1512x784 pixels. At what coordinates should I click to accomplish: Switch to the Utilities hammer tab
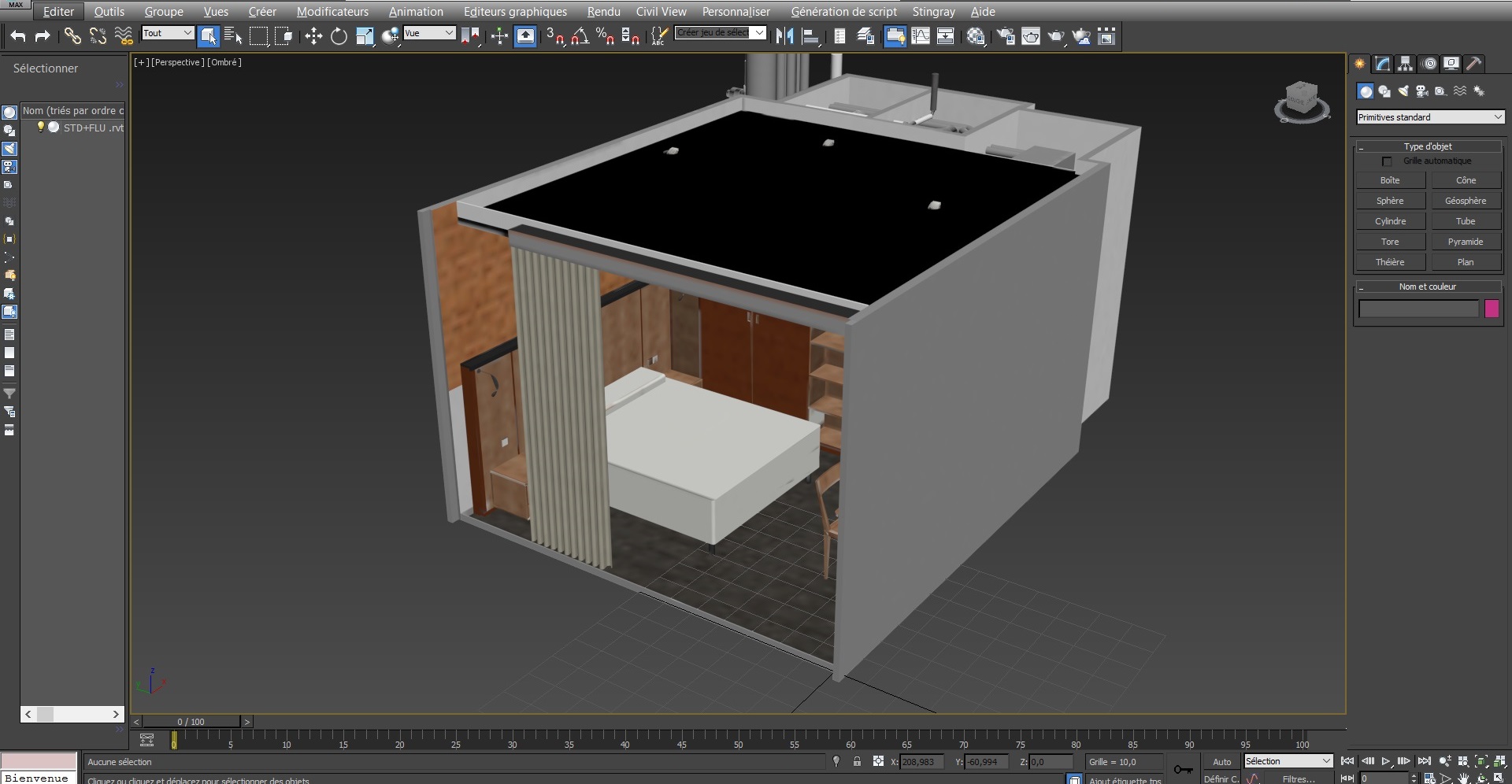1474,64
